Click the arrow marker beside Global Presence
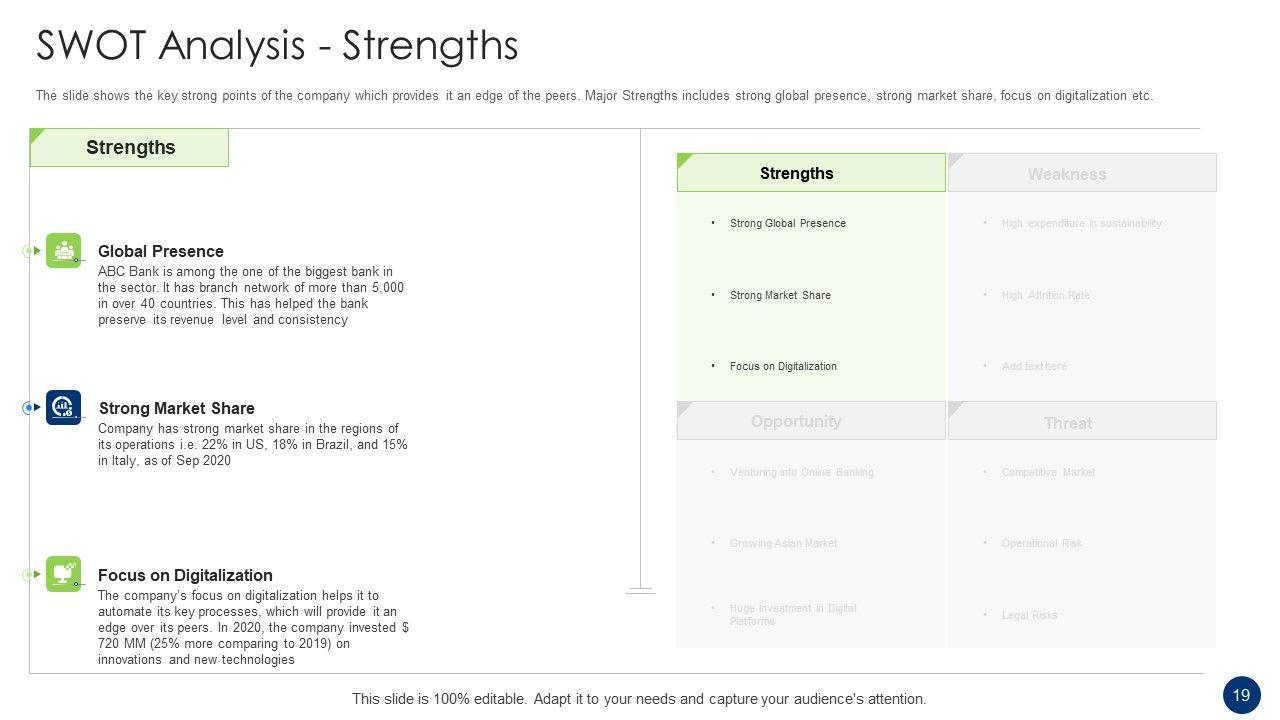 32,251
